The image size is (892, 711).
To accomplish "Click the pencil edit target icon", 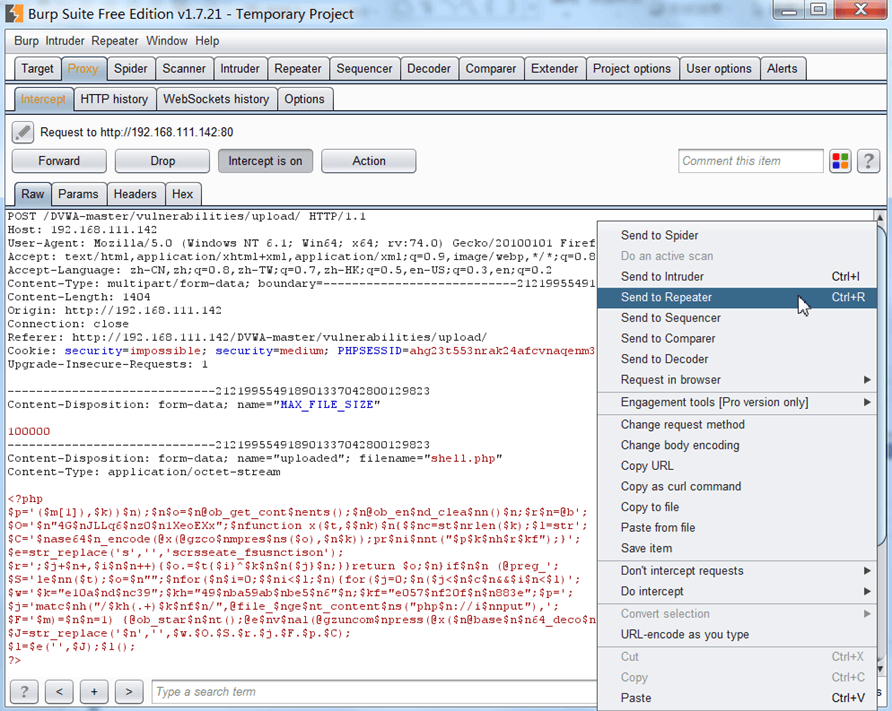I will 23,133.
